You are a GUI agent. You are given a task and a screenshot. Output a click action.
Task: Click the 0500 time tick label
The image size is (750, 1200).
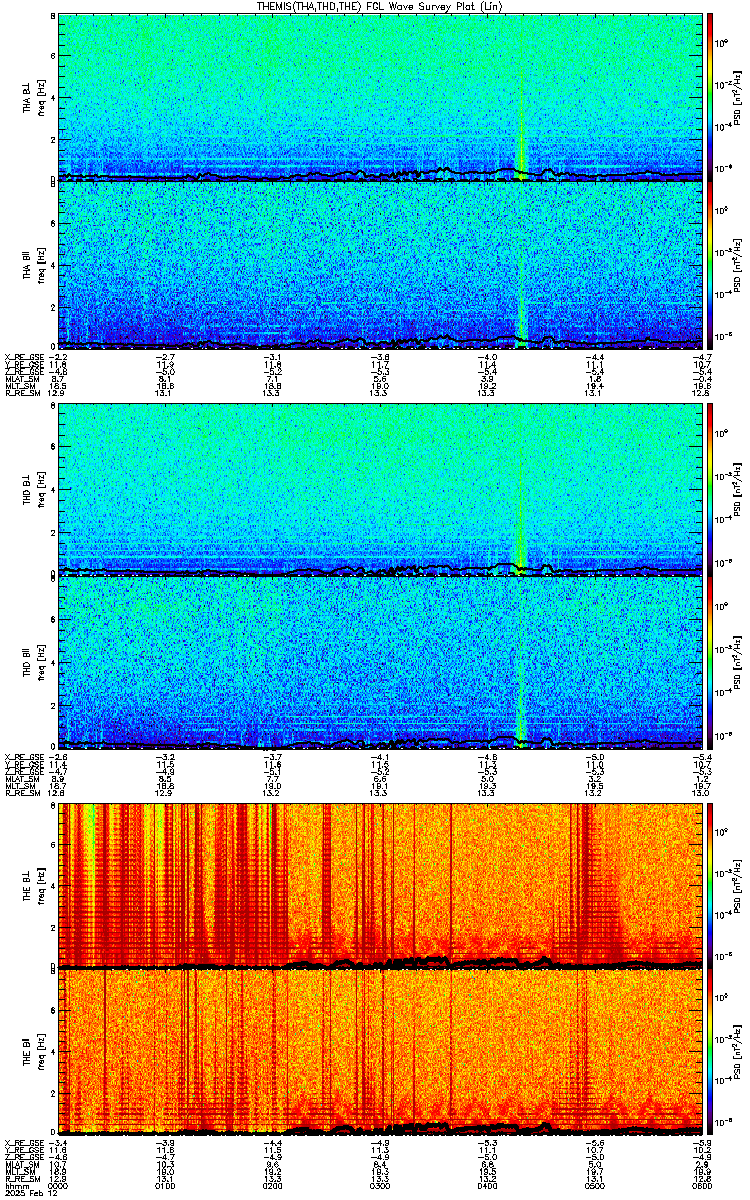pyautogui.click(x=595, y=1185)
